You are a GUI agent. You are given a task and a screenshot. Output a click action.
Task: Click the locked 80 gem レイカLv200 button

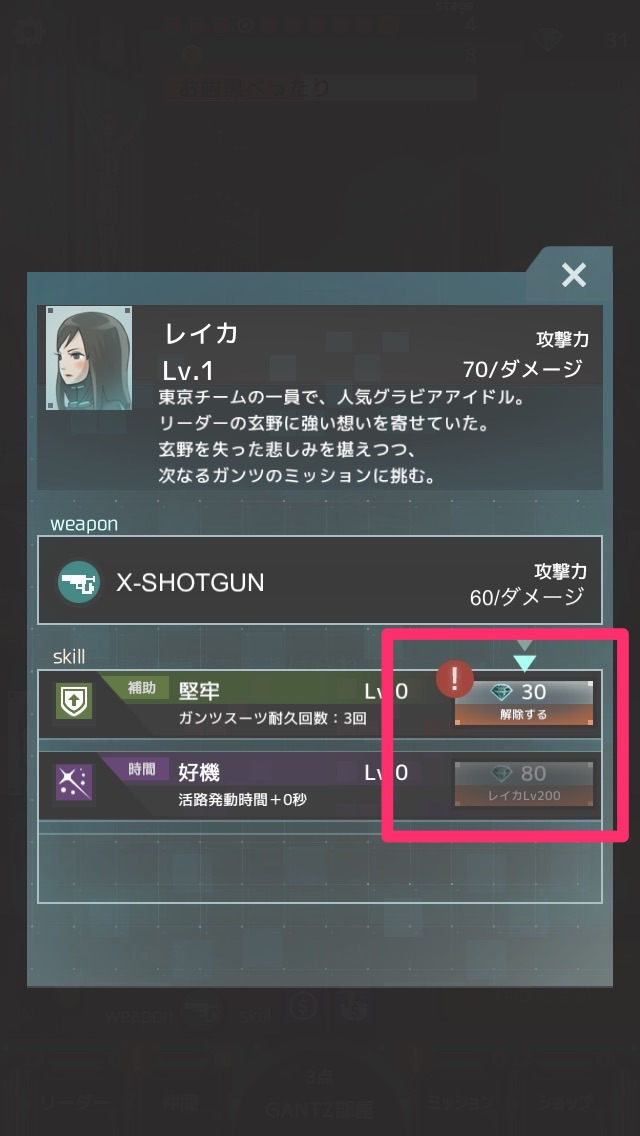tap(524, 784)
